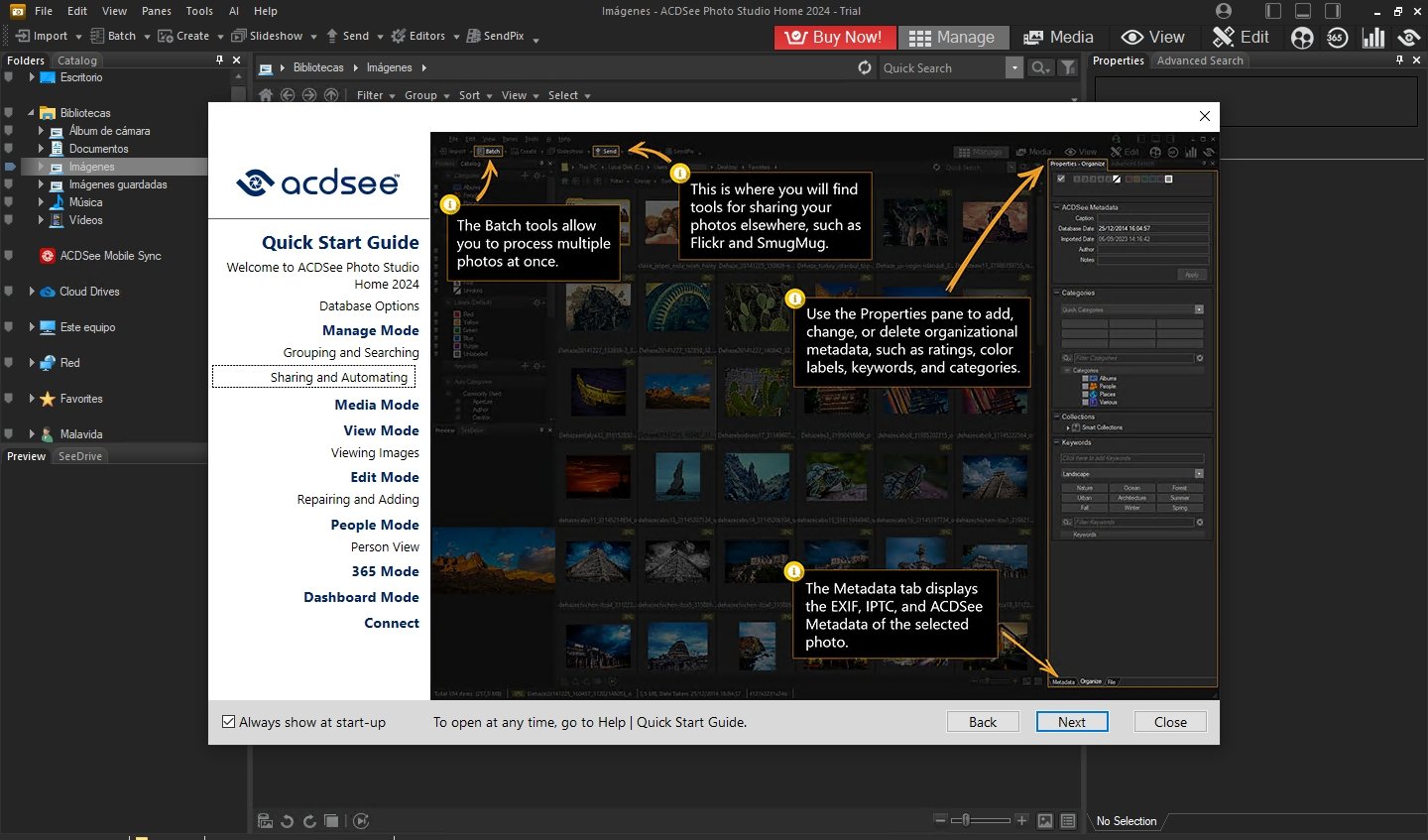Image resolution: width=1428 pixels, height=840 pixels.
Task: Open the Panes menu
Action: pos(156,11)
